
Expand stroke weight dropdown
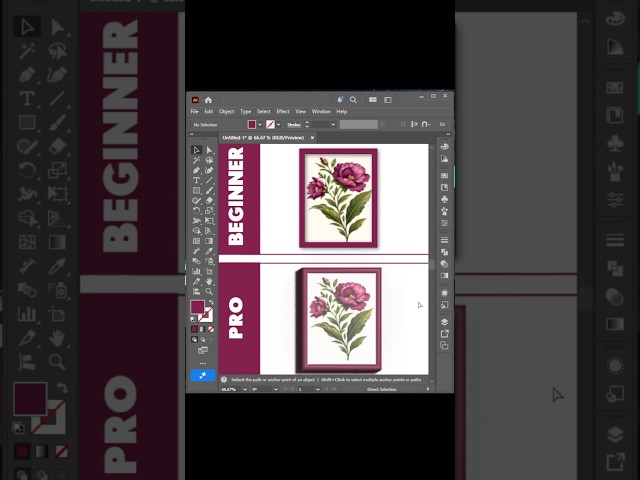pos(333,124)
